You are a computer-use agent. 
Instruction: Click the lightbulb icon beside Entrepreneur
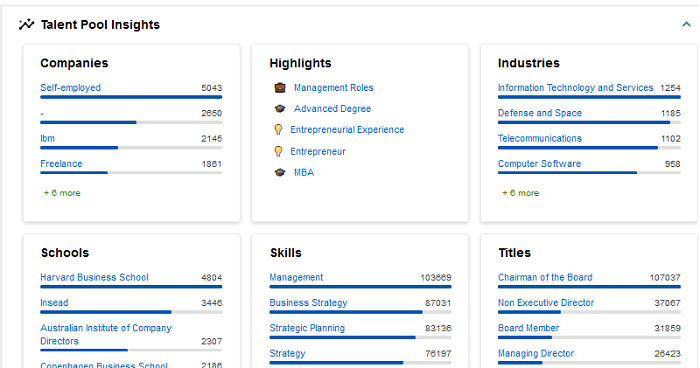click(x=278, y=151)
